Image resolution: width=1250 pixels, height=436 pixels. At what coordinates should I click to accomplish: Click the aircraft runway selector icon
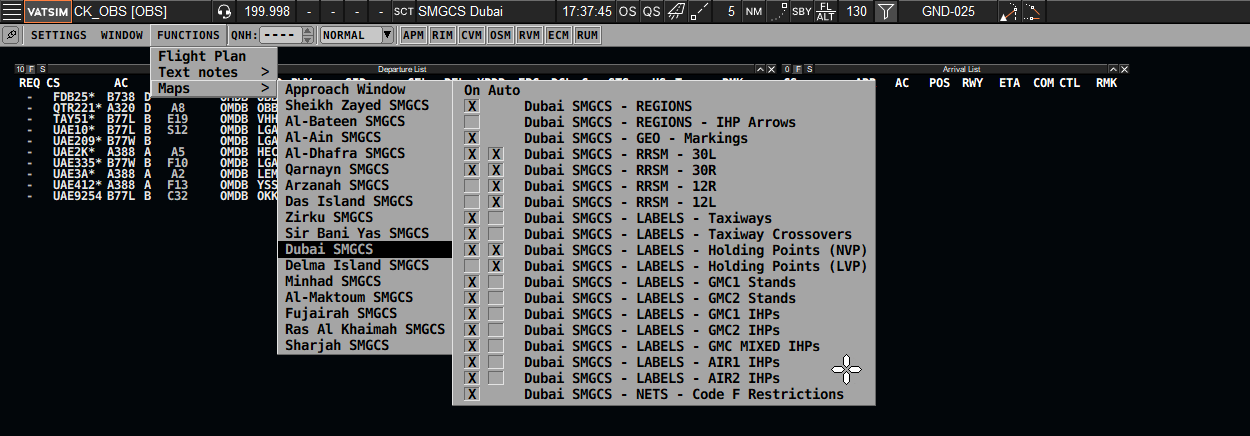676,11
